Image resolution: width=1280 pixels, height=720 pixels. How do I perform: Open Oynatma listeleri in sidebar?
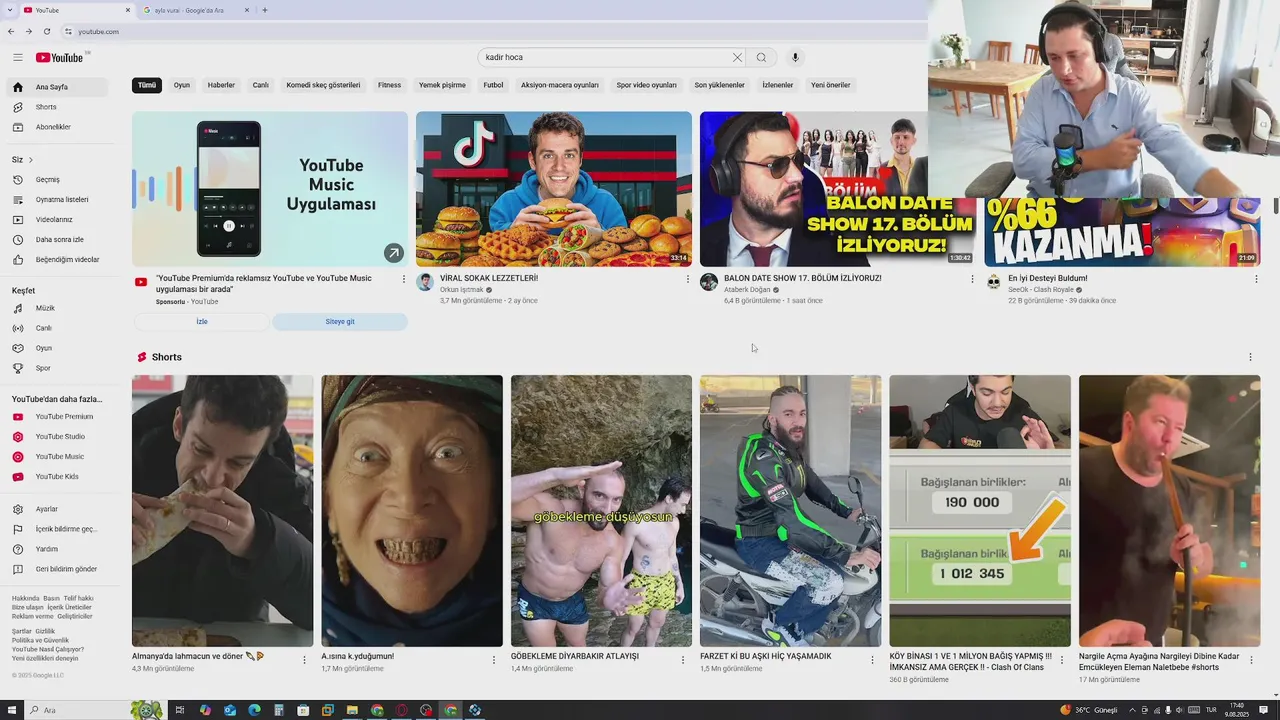coord(56,200)
